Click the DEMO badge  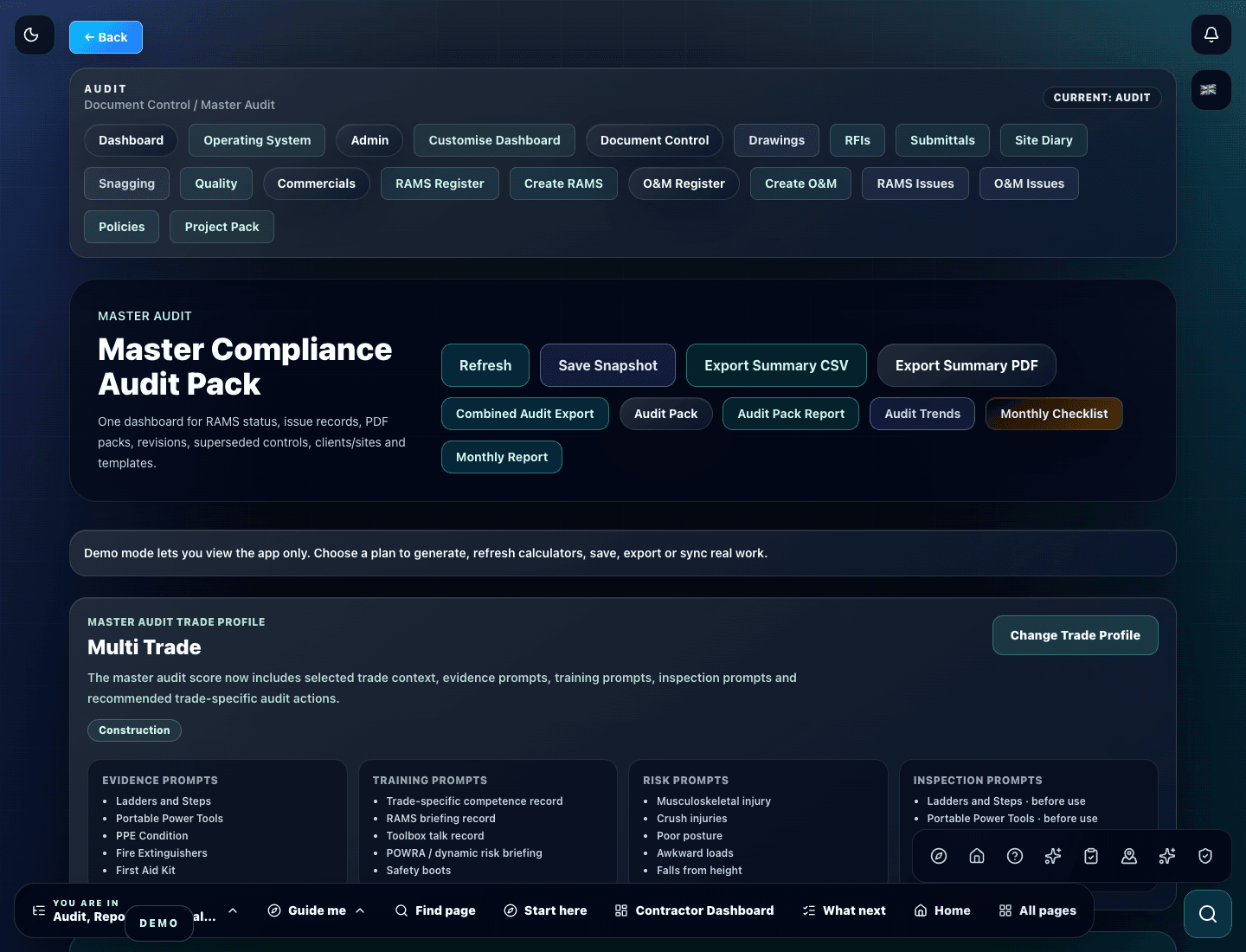tap(159, 923)
